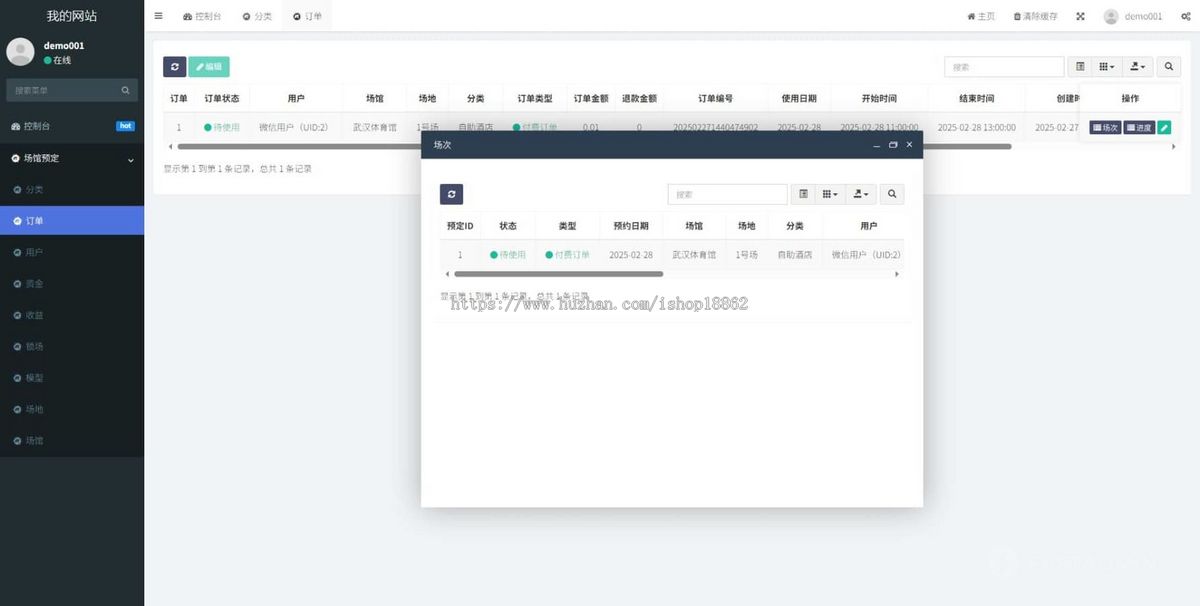The image size is (1200, 606).
Task: Switch to the 分类 tab in the top bar
Action: point(256,15)
